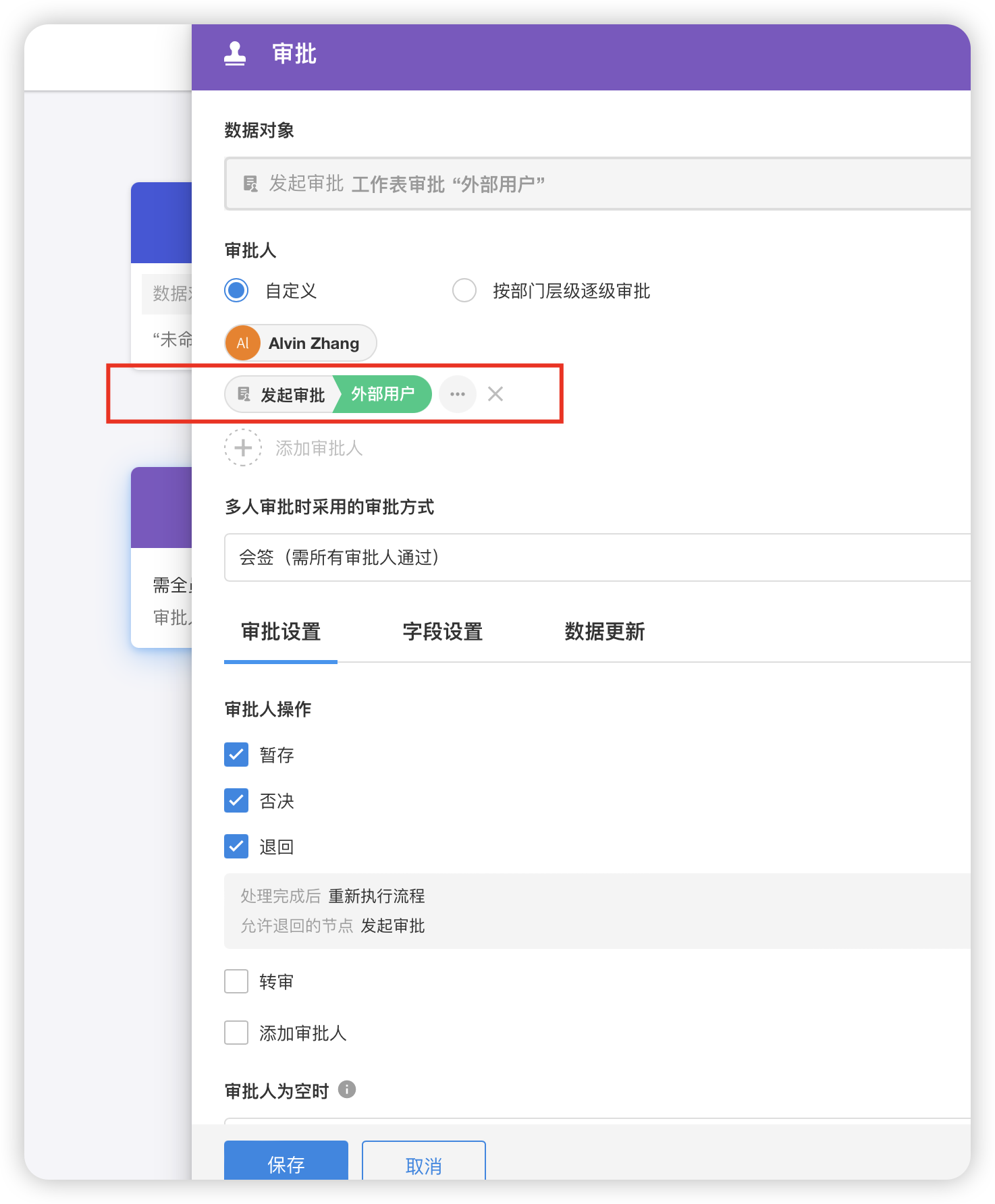Viewport: 995px width, 1204px height.
Task: Click the worksheet icon in 数据对象 field
Action: (x=250, y=184)
